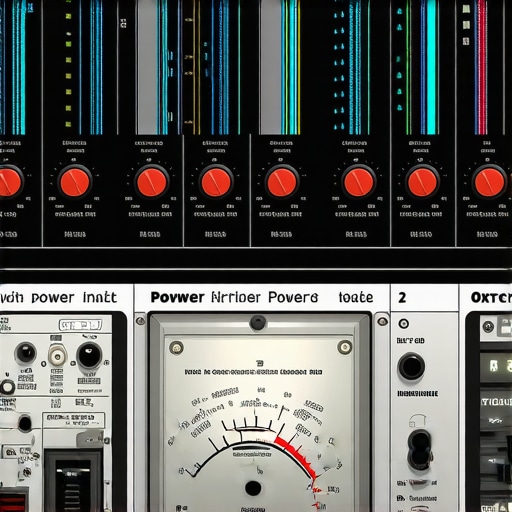Click the analog meter's red zone arc
Image resolution: width=512 pixels, height=512 pixels.
(297, 458)
